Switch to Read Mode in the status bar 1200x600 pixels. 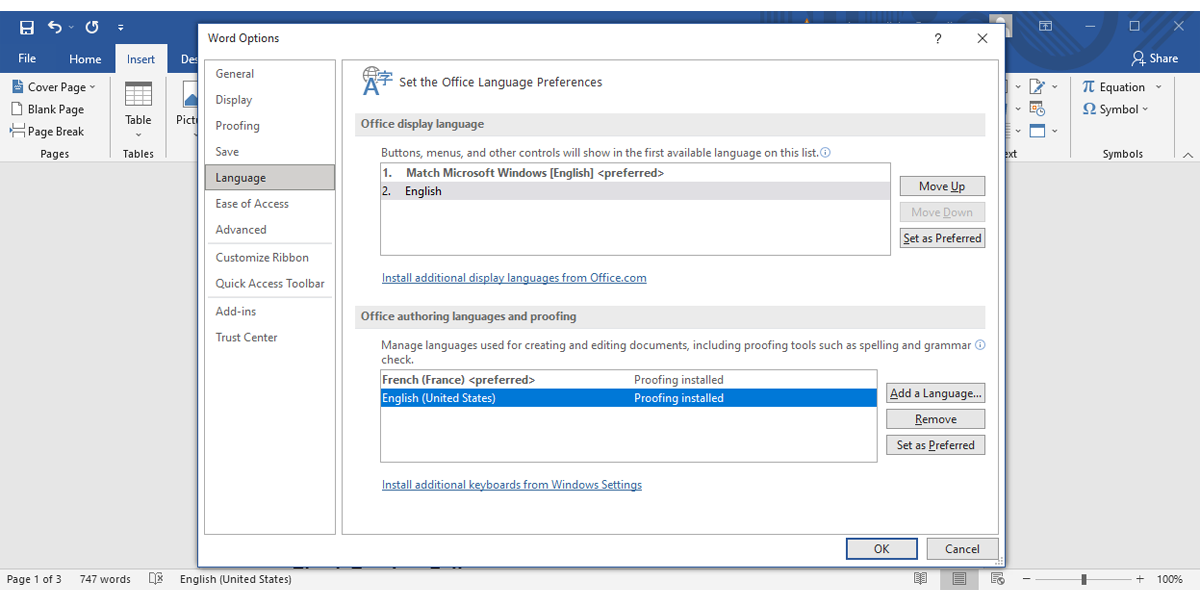click(920, 578)
